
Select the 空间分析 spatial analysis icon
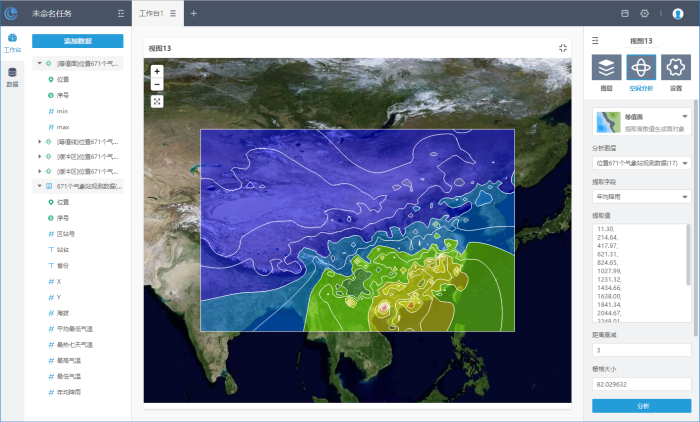(x=641, y=69)
